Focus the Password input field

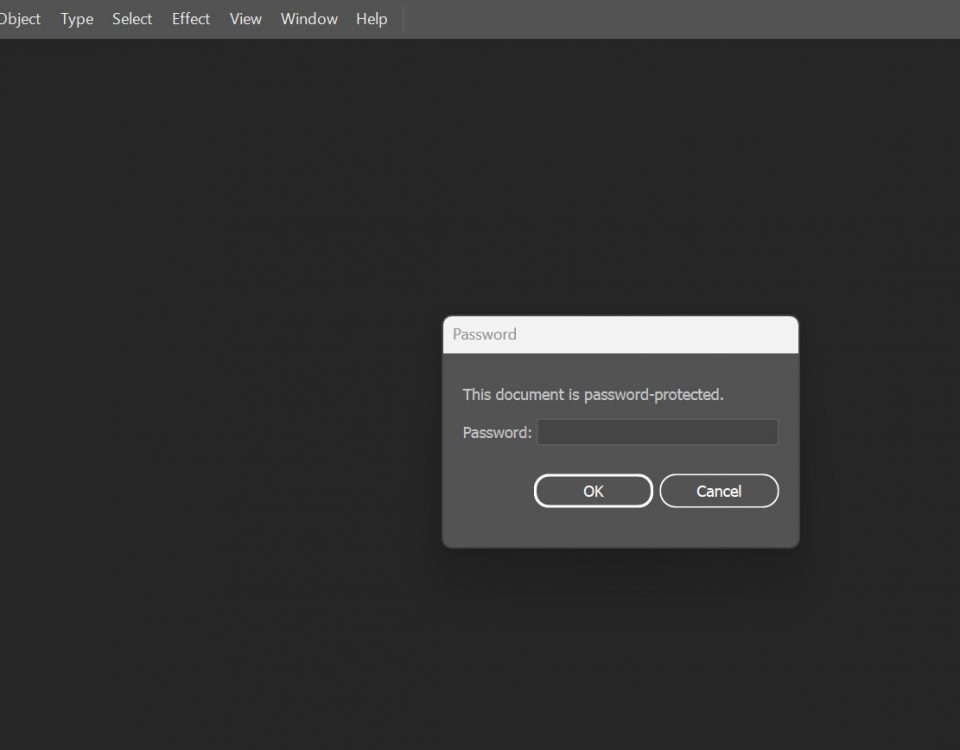[x=657, y=432]
